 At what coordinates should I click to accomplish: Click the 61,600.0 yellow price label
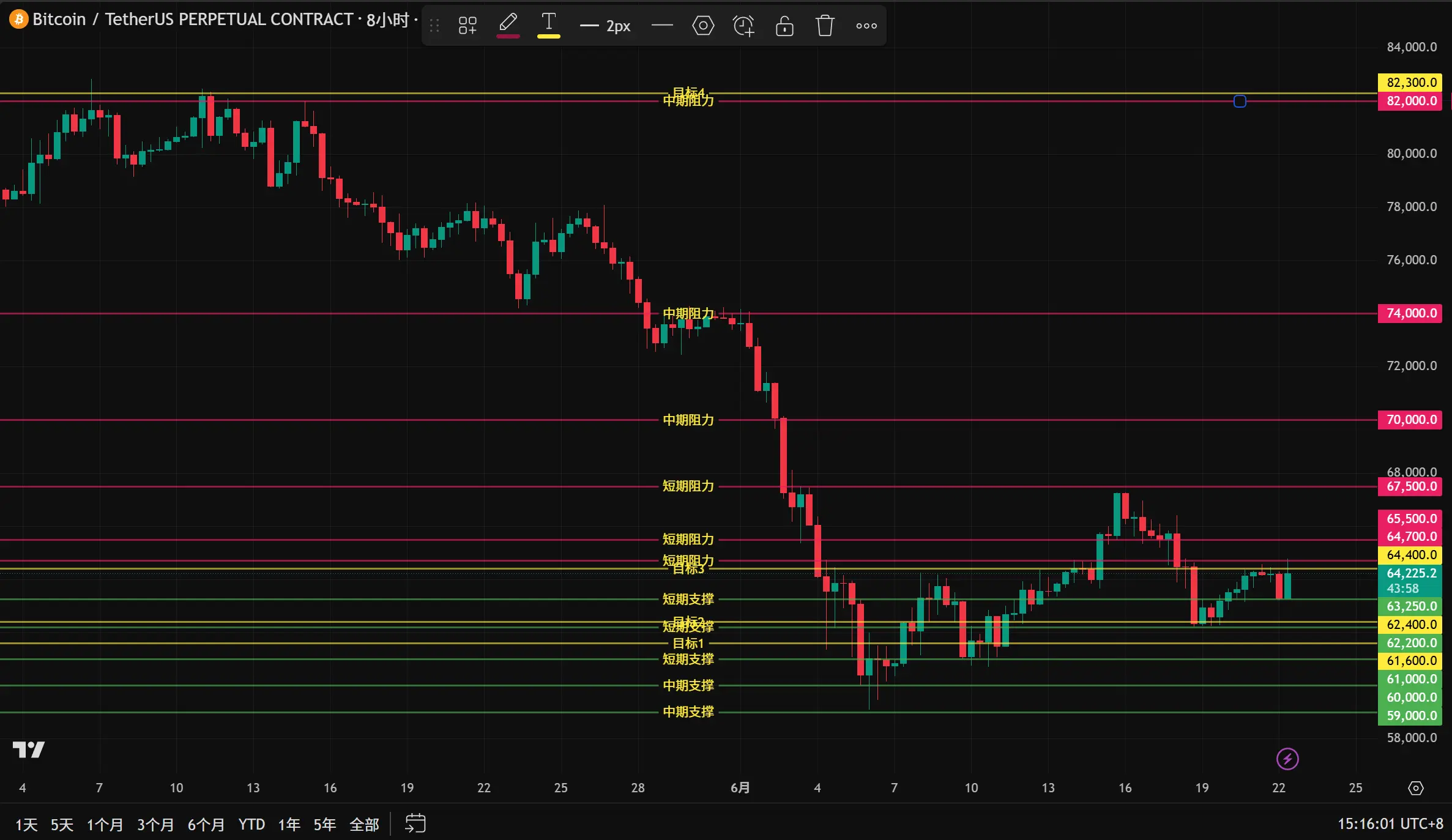(1410, 661)
